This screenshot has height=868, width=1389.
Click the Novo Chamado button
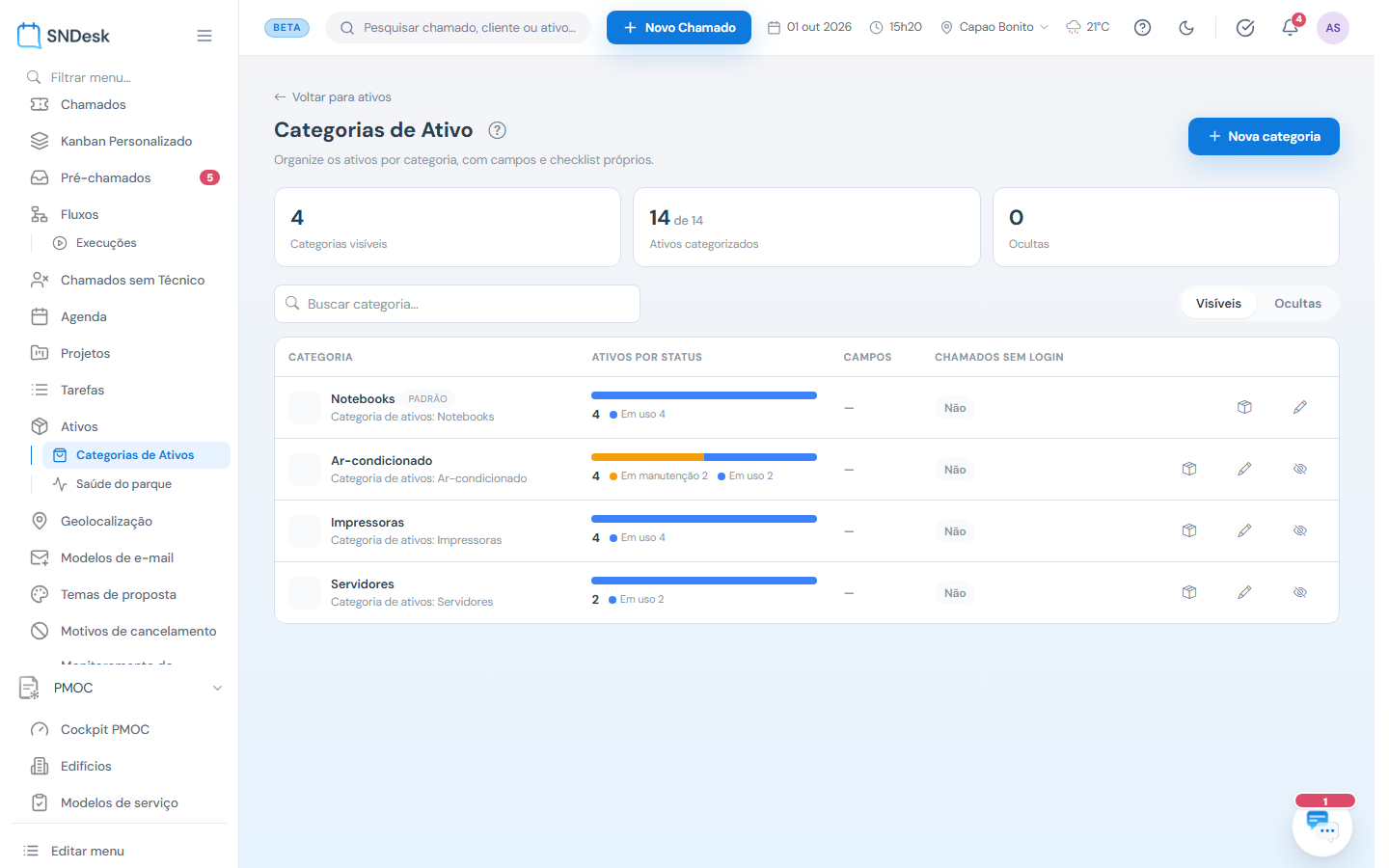[x=679, y=27]
